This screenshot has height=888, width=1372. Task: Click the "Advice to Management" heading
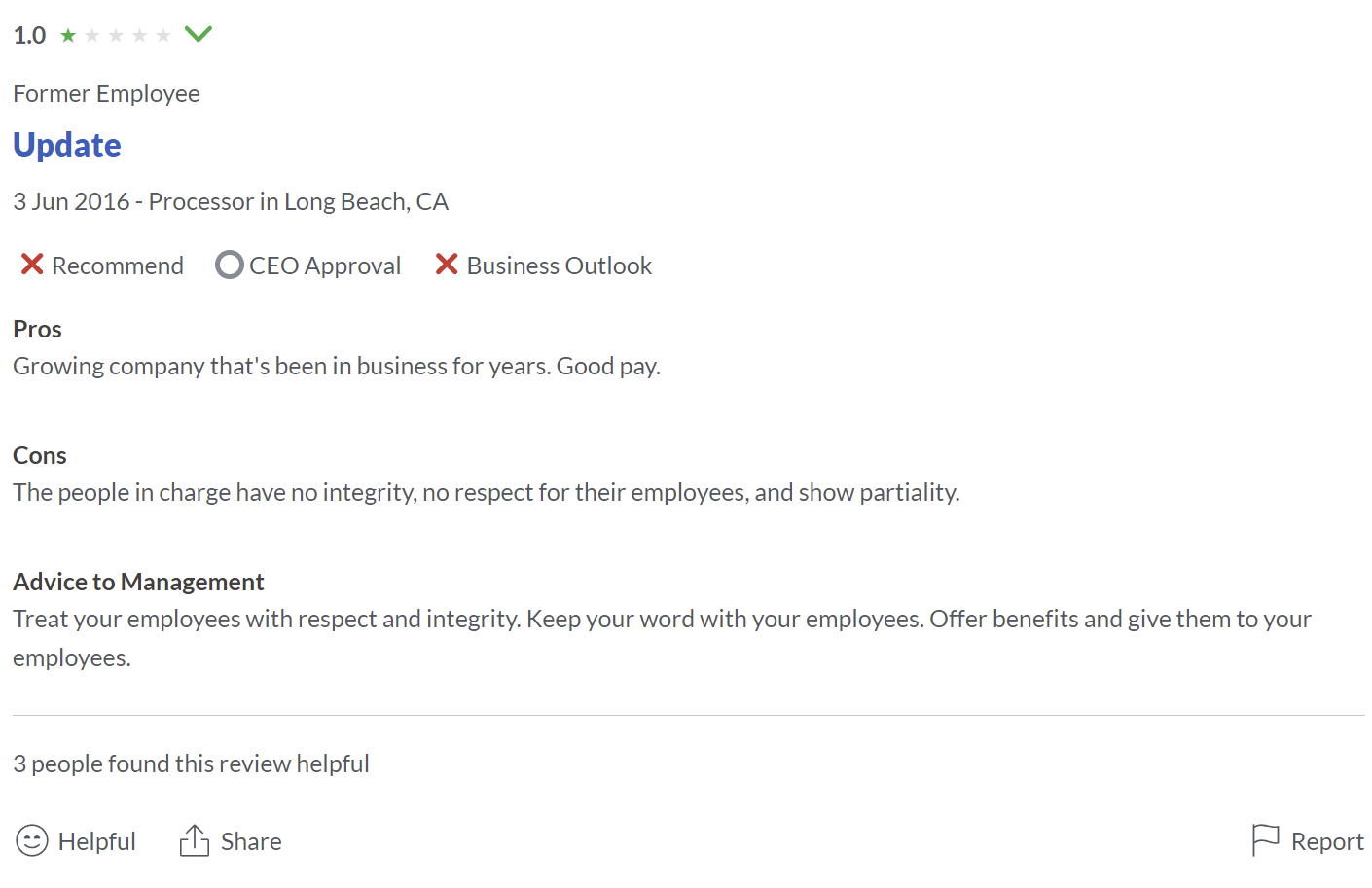tap(138, 582)
